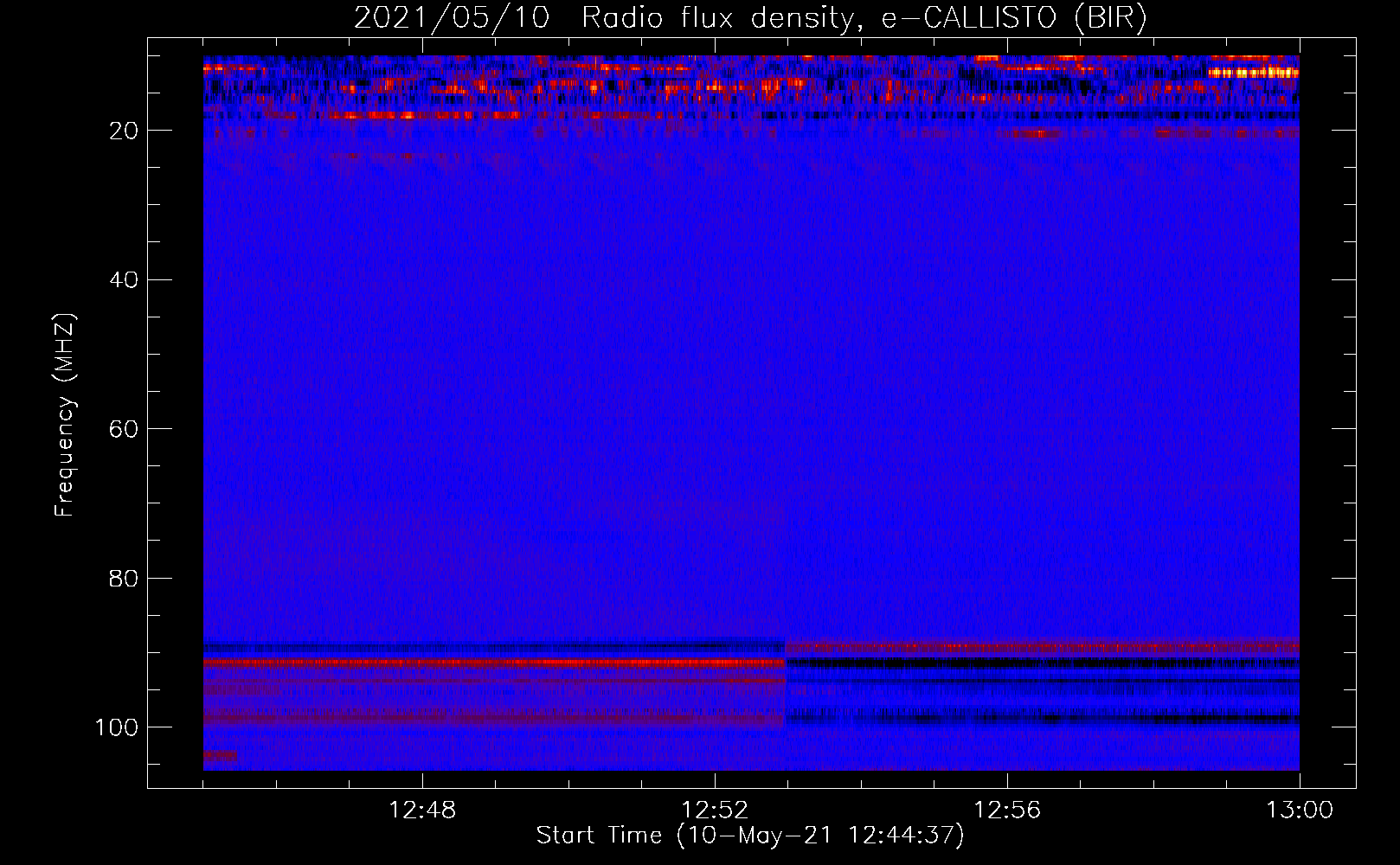
Task: Click the 13:00 time tick label
Action: click(1300, 811)
